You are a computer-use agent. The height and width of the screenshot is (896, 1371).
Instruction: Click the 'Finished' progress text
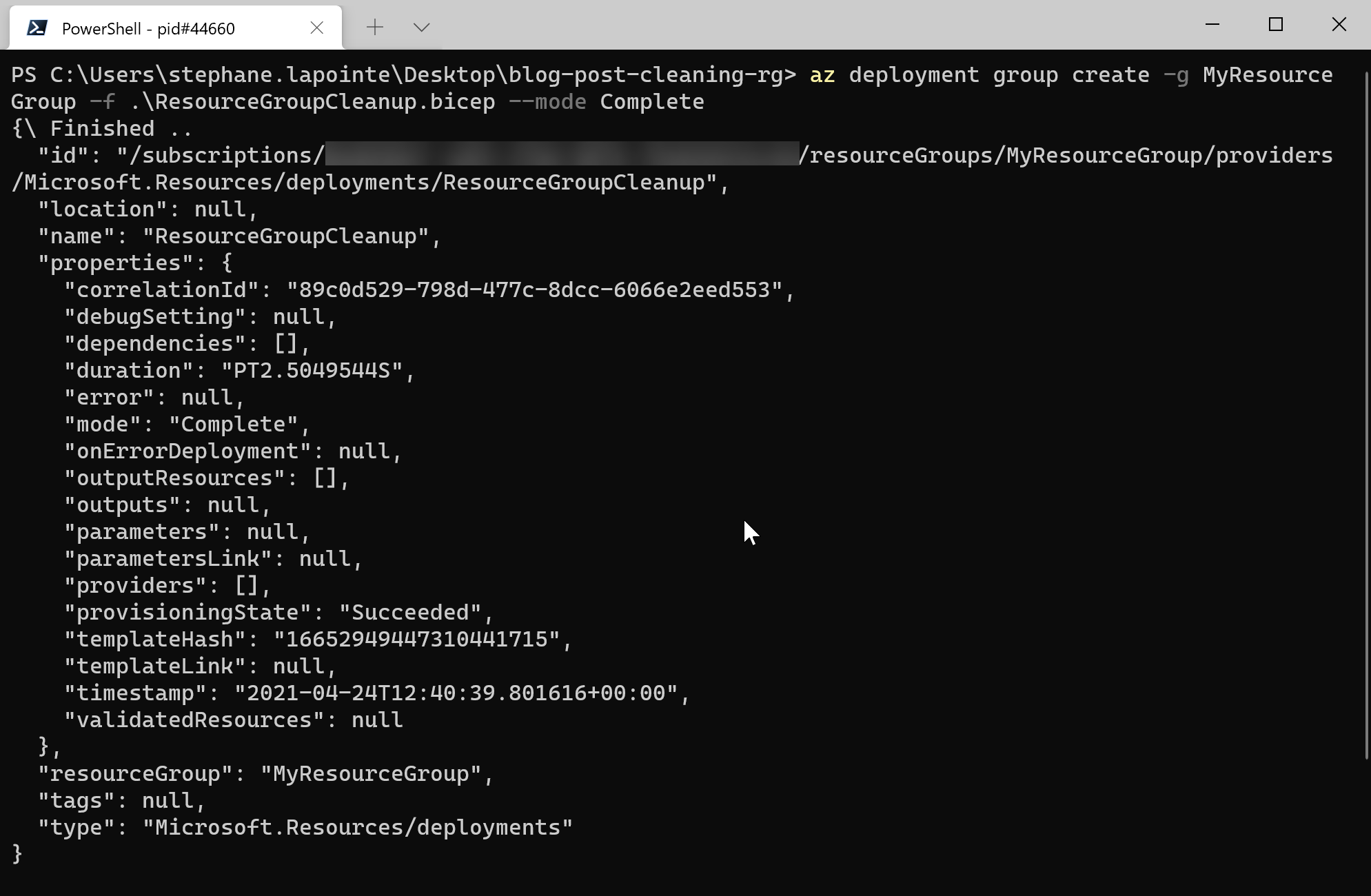103,128
